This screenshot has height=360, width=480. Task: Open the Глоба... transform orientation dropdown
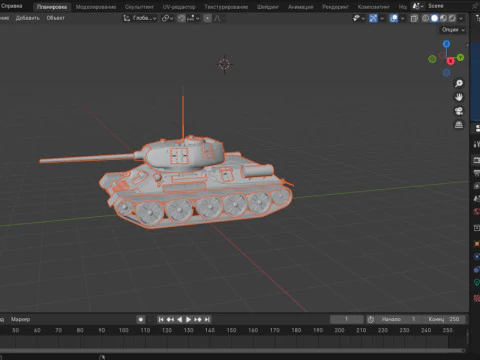tap(140, 18)
